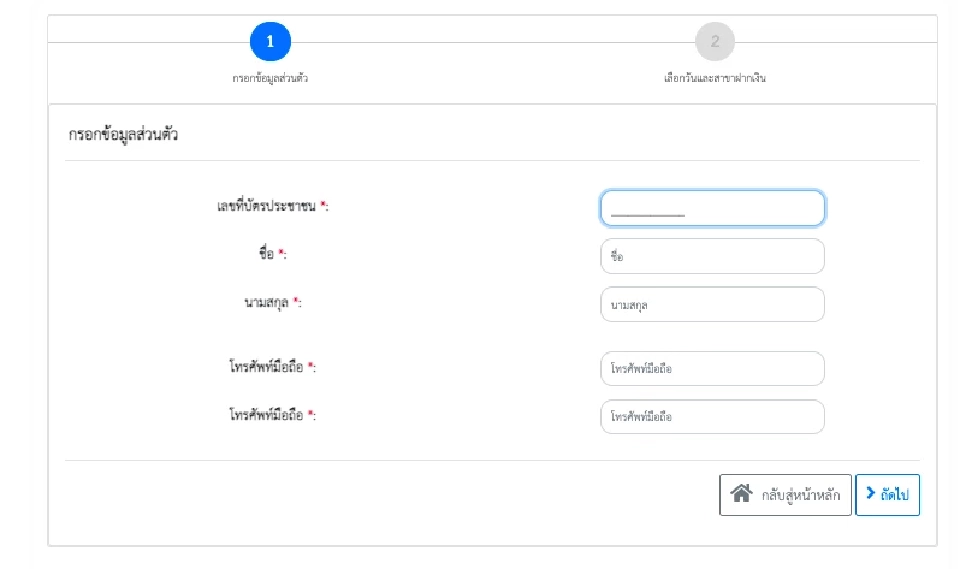
Task: Click the เลขที่บัตรประชาชน field label
Action: point(266,207)
